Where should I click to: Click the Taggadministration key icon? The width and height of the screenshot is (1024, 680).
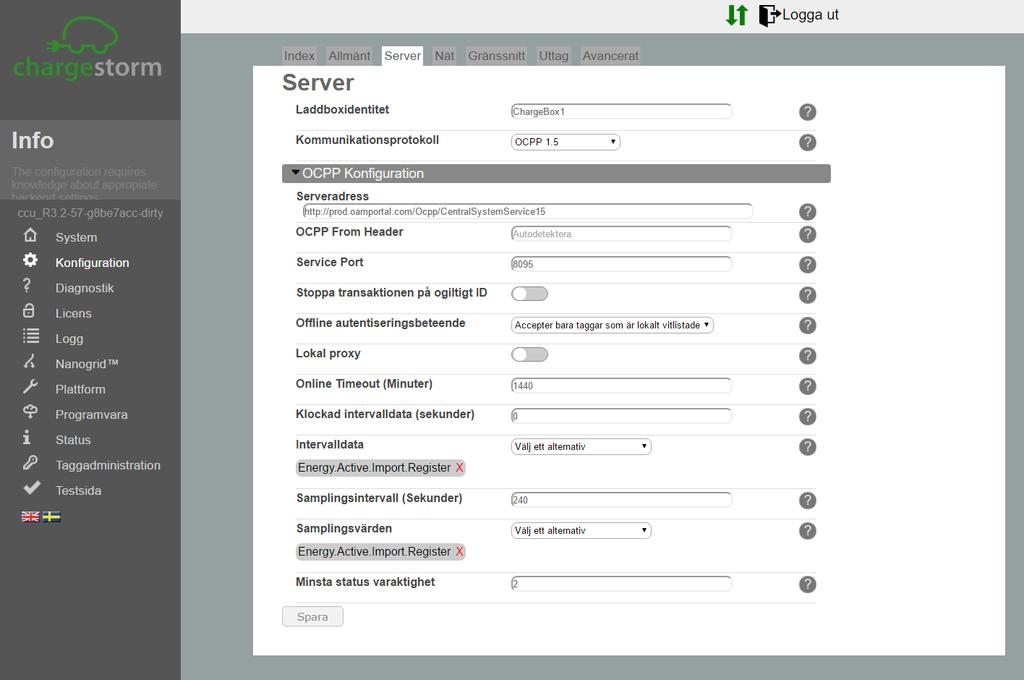tap(30, 462)
